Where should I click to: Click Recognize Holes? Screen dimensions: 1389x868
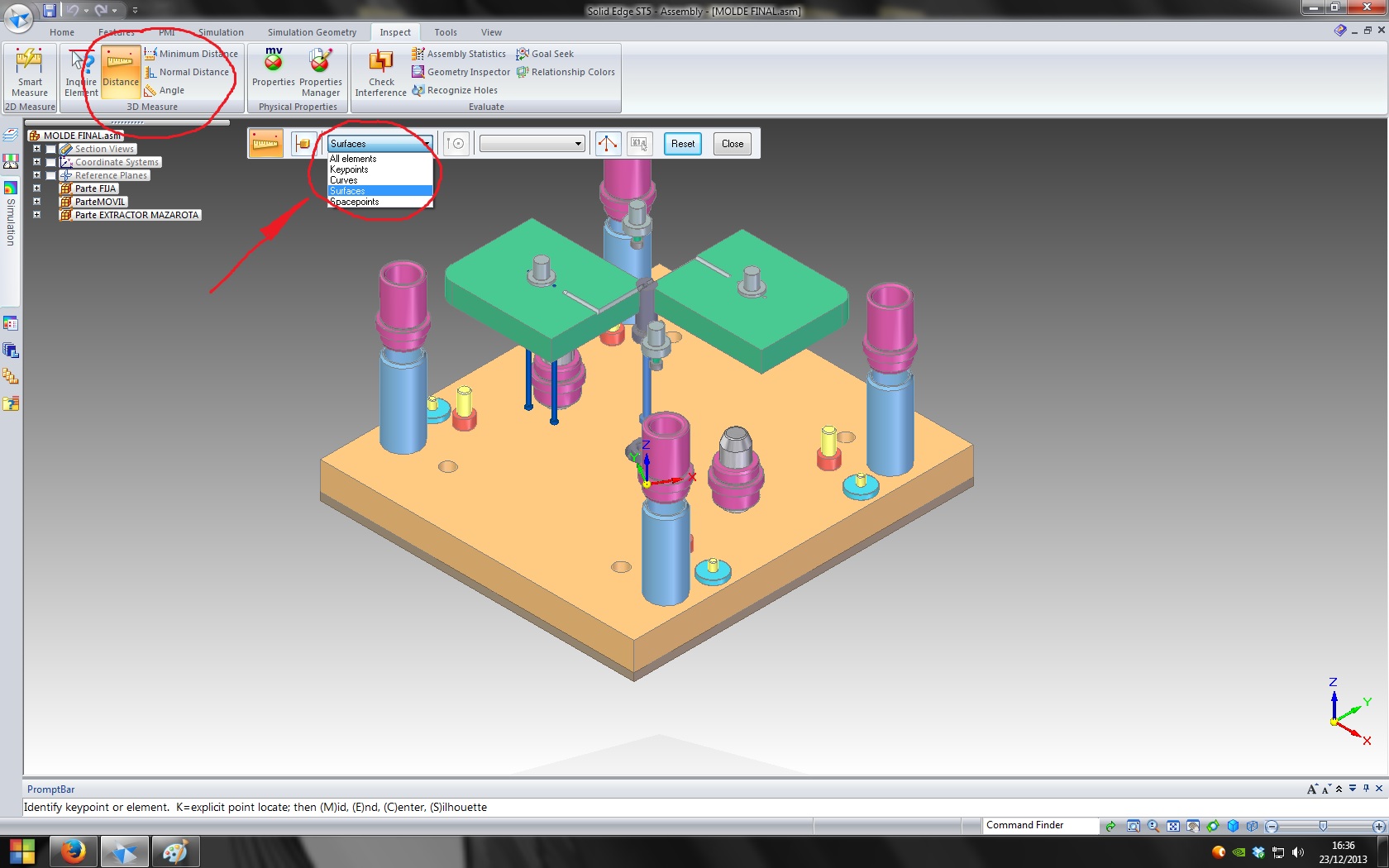[455, 90]
